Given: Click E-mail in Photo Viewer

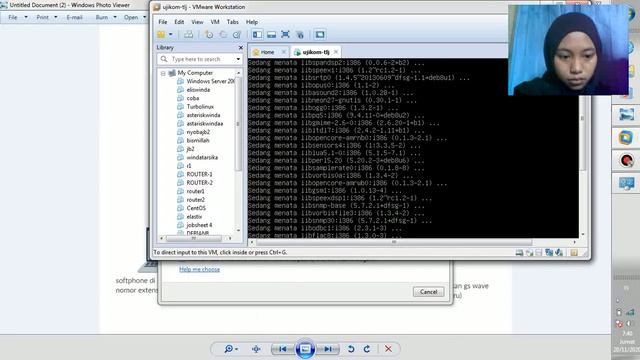Looking at the screenshot, I should (74, 18).
